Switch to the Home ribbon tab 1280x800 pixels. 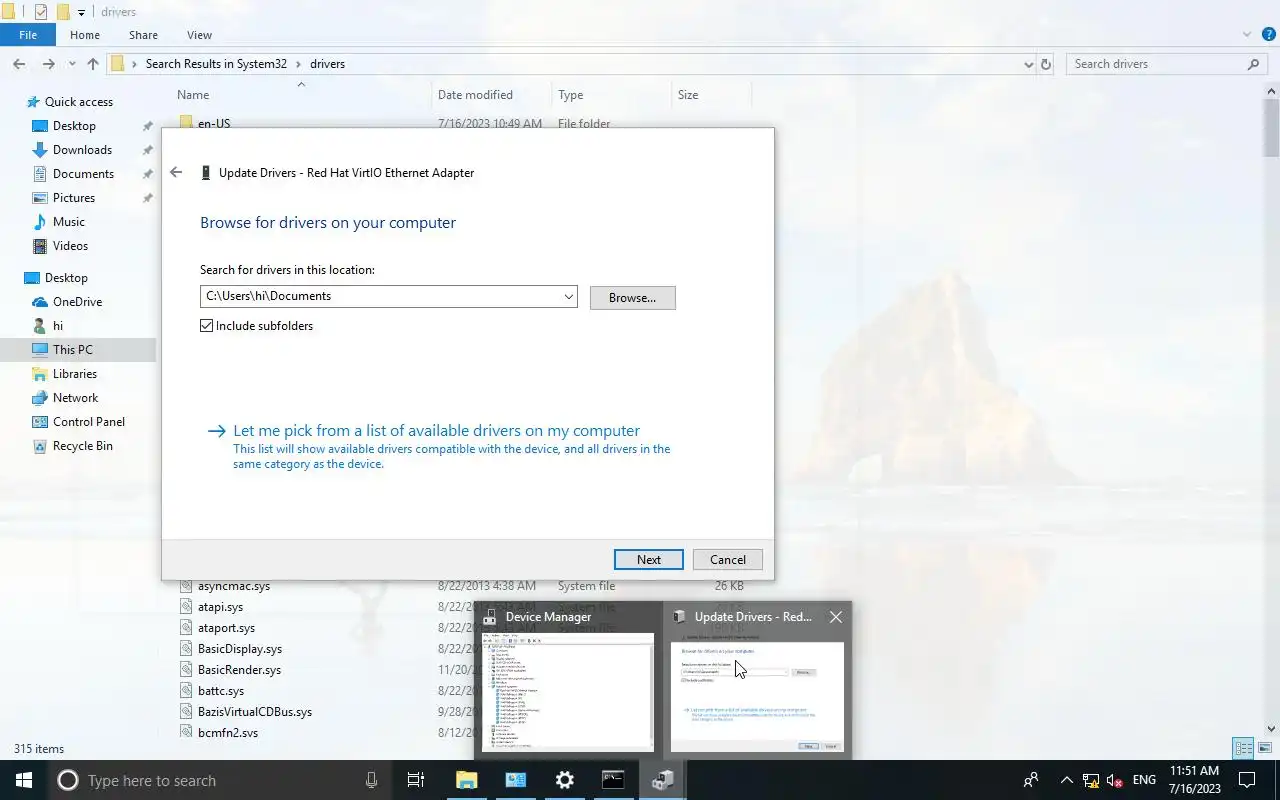(85, 35)
